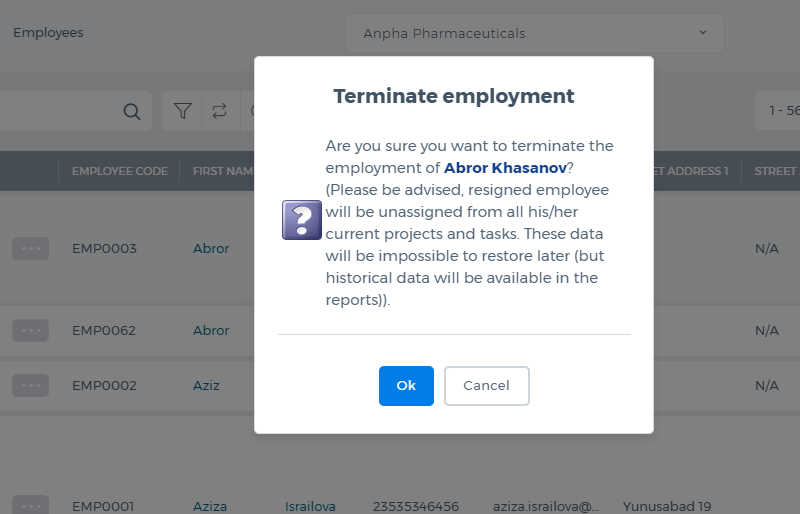Click the search magnifier icon
800x514 pixels.
pyautogui.click(x=132, y=111)
